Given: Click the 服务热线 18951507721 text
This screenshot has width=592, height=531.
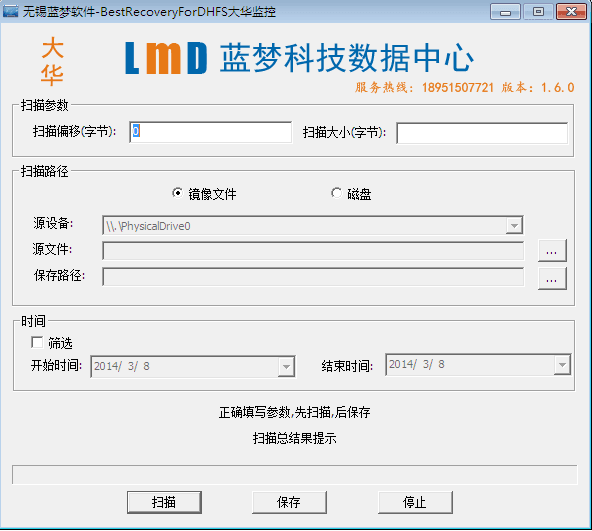Looking at the screenshot, I should pos(424,88).
